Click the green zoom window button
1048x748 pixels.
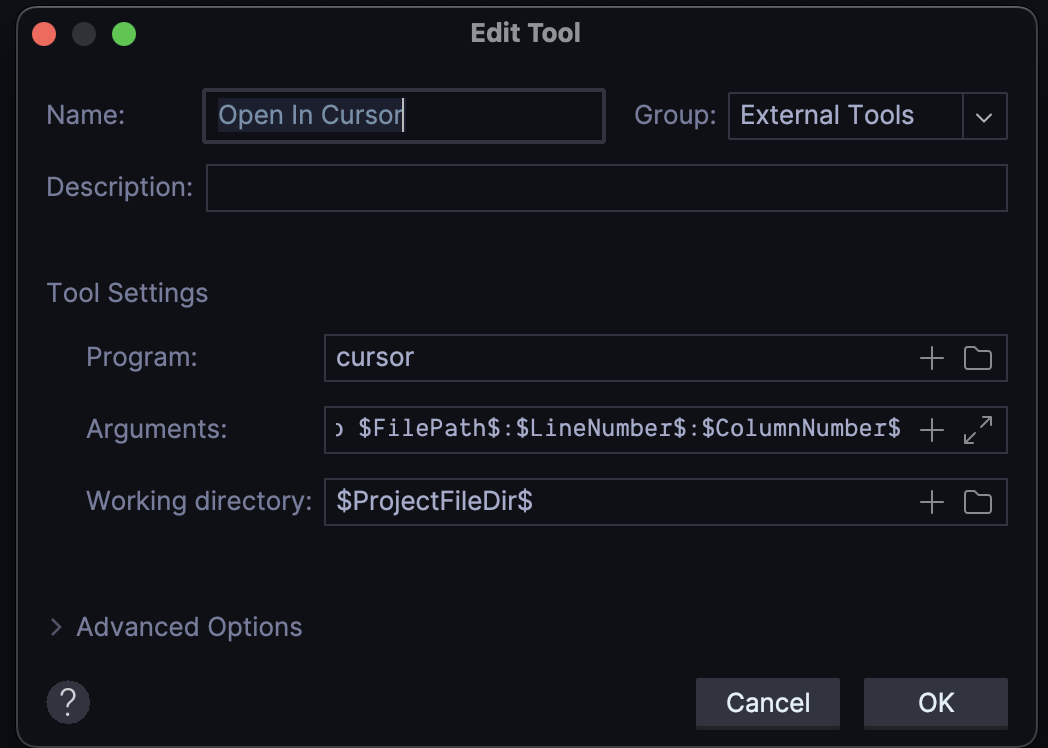[x=124, y=34]
